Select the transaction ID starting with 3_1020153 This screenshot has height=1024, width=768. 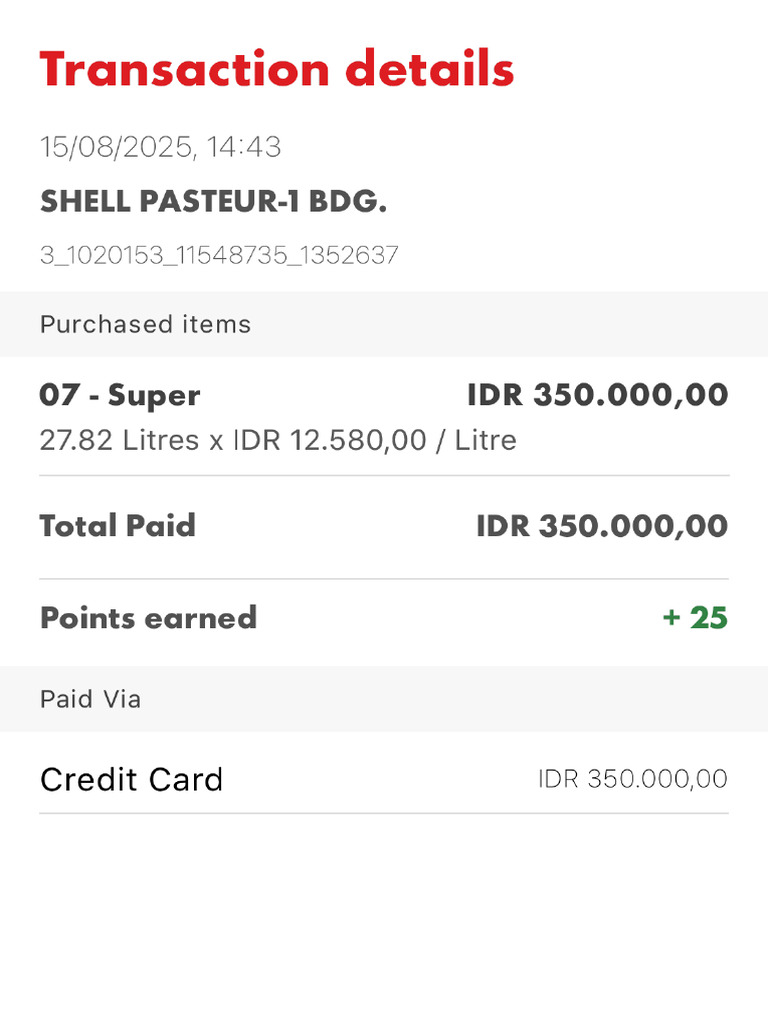[x=219, y=255]
